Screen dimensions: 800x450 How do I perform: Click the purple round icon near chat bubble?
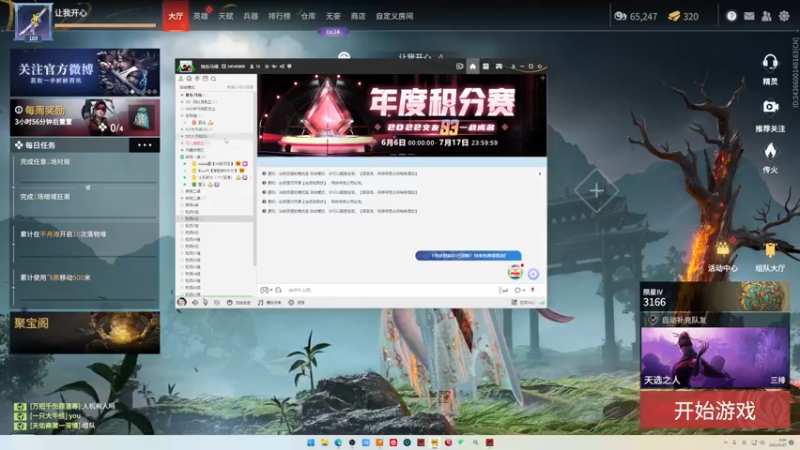click(x=533, y=274)
